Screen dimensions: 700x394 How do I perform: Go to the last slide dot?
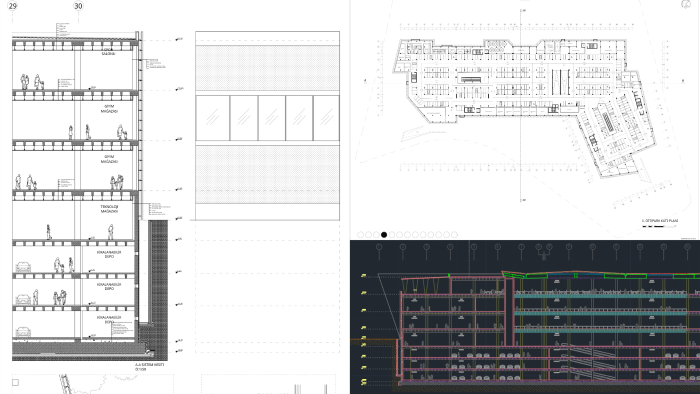point(454,235)
